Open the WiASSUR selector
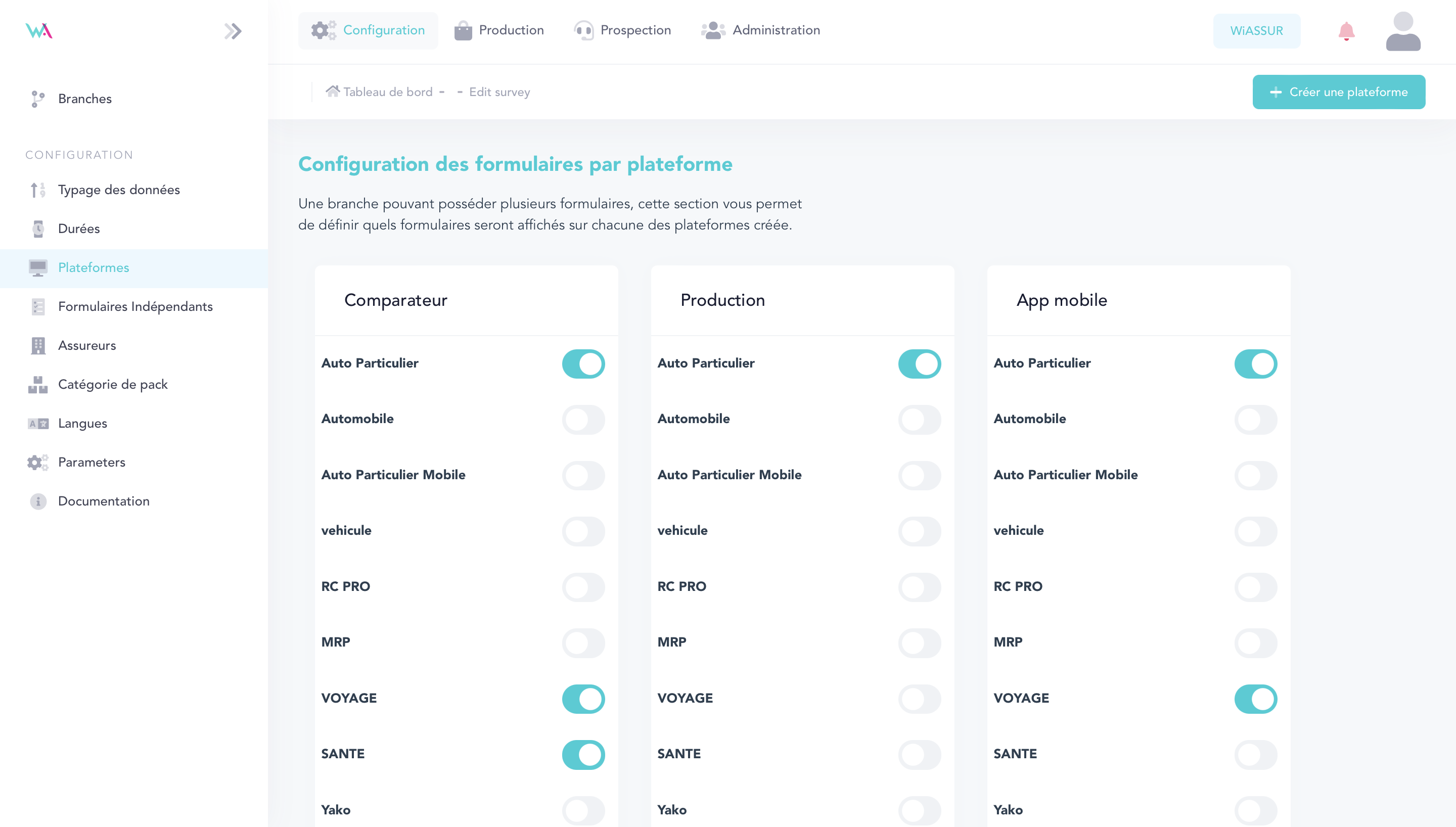The width and height of the screenshot is (1456, 827). point(1256,31)
